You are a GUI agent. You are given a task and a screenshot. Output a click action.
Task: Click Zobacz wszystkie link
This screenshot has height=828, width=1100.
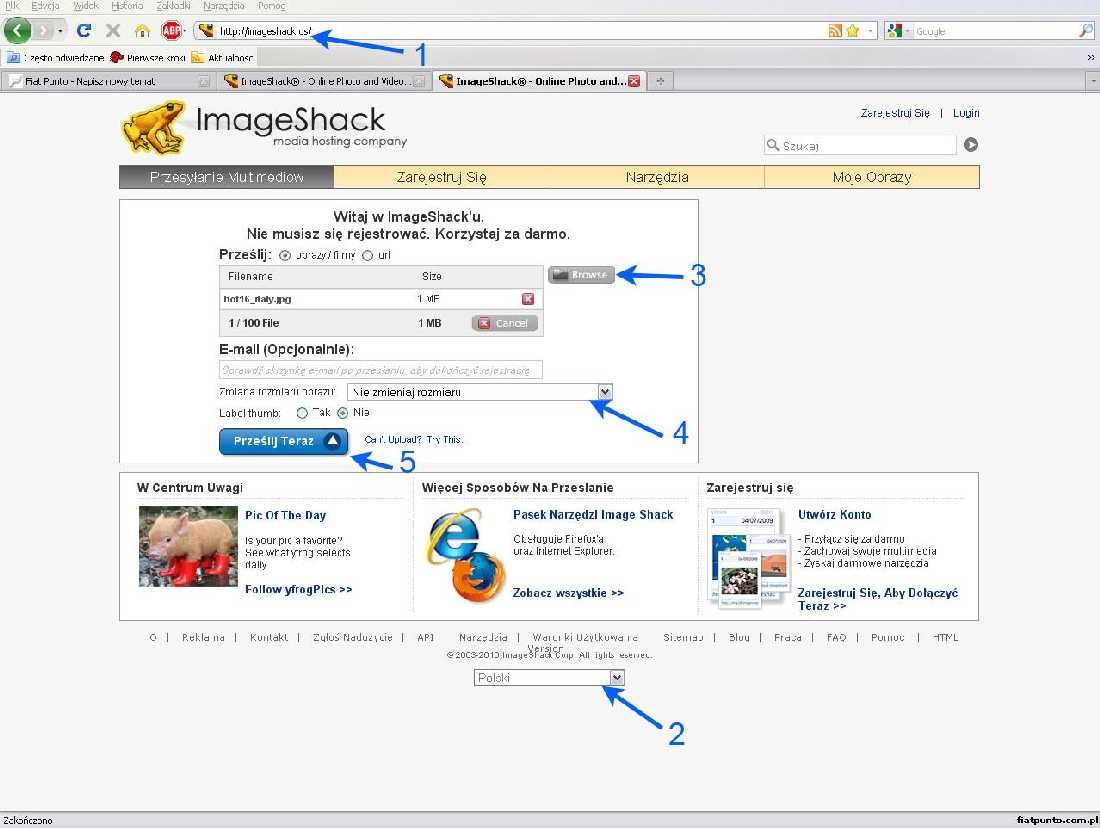click(x=568, y=593)
